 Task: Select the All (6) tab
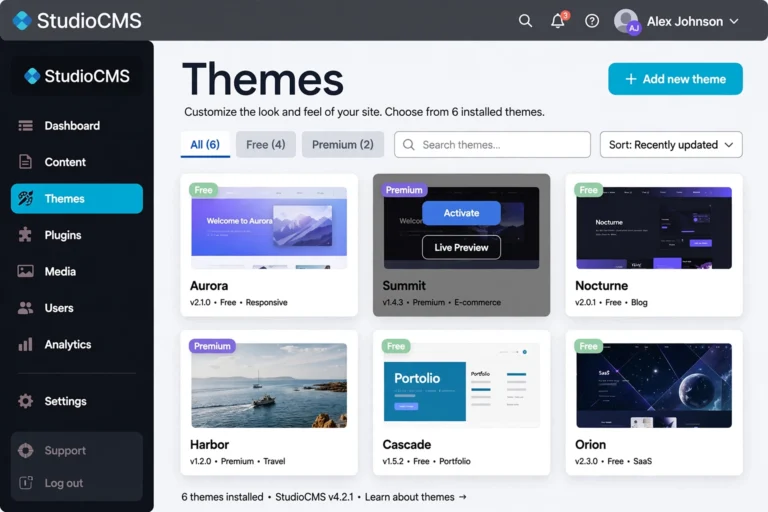[205, 145]
